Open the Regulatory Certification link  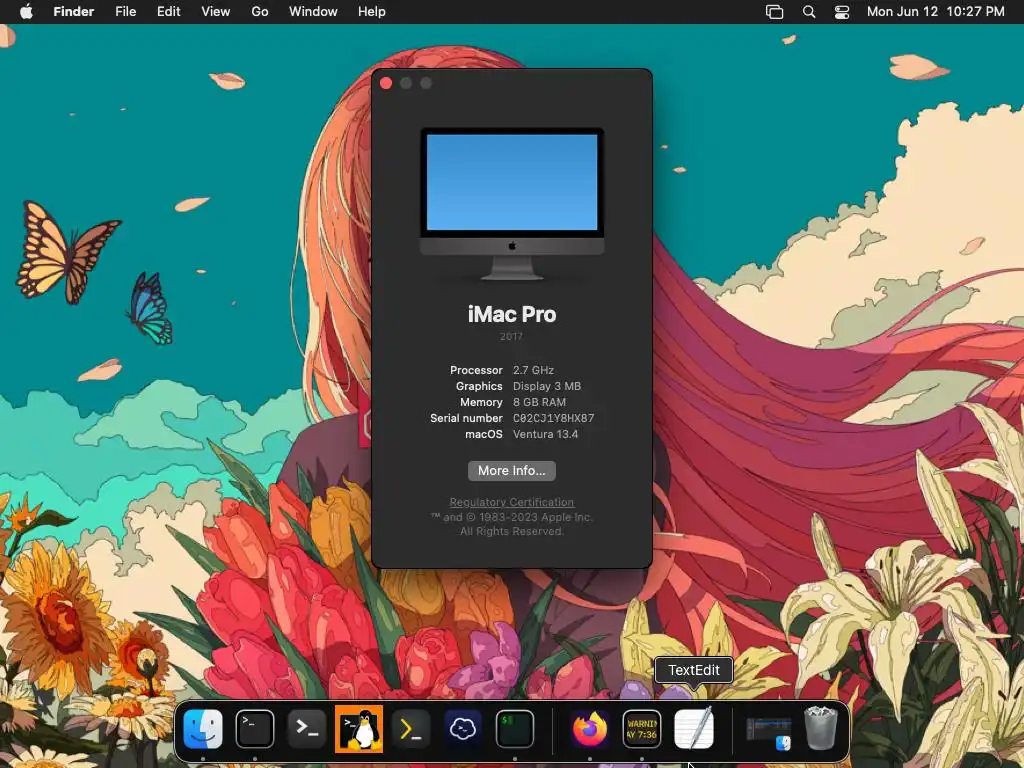point(512,502)
